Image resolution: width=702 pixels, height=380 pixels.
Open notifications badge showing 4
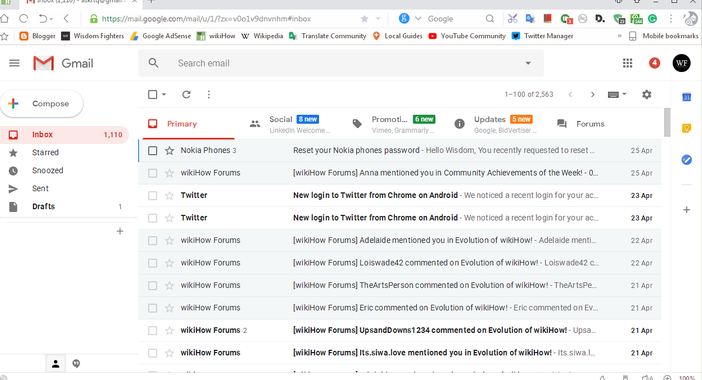pos(655,63)
